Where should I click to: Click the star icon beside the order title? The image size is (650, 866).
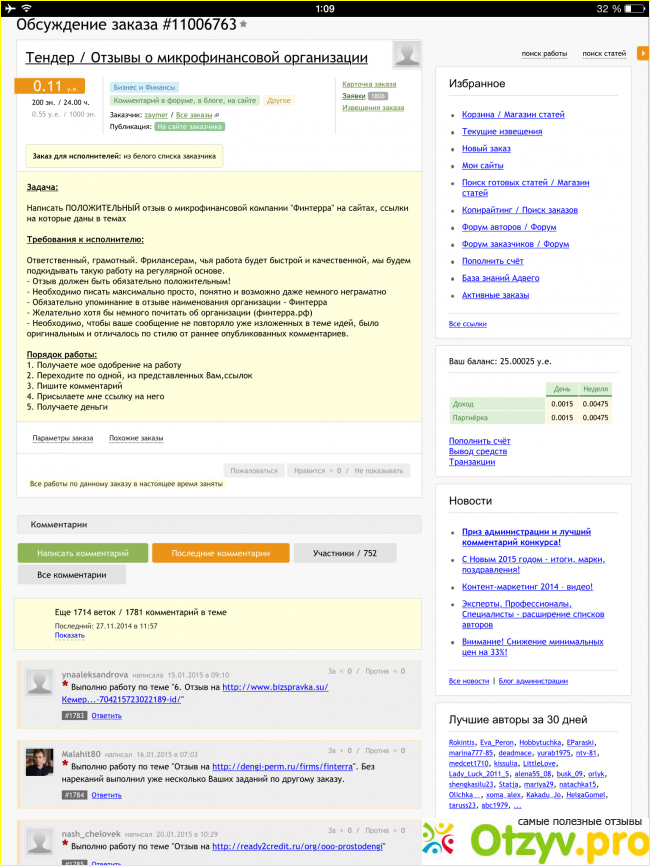[x=244, y=23]
